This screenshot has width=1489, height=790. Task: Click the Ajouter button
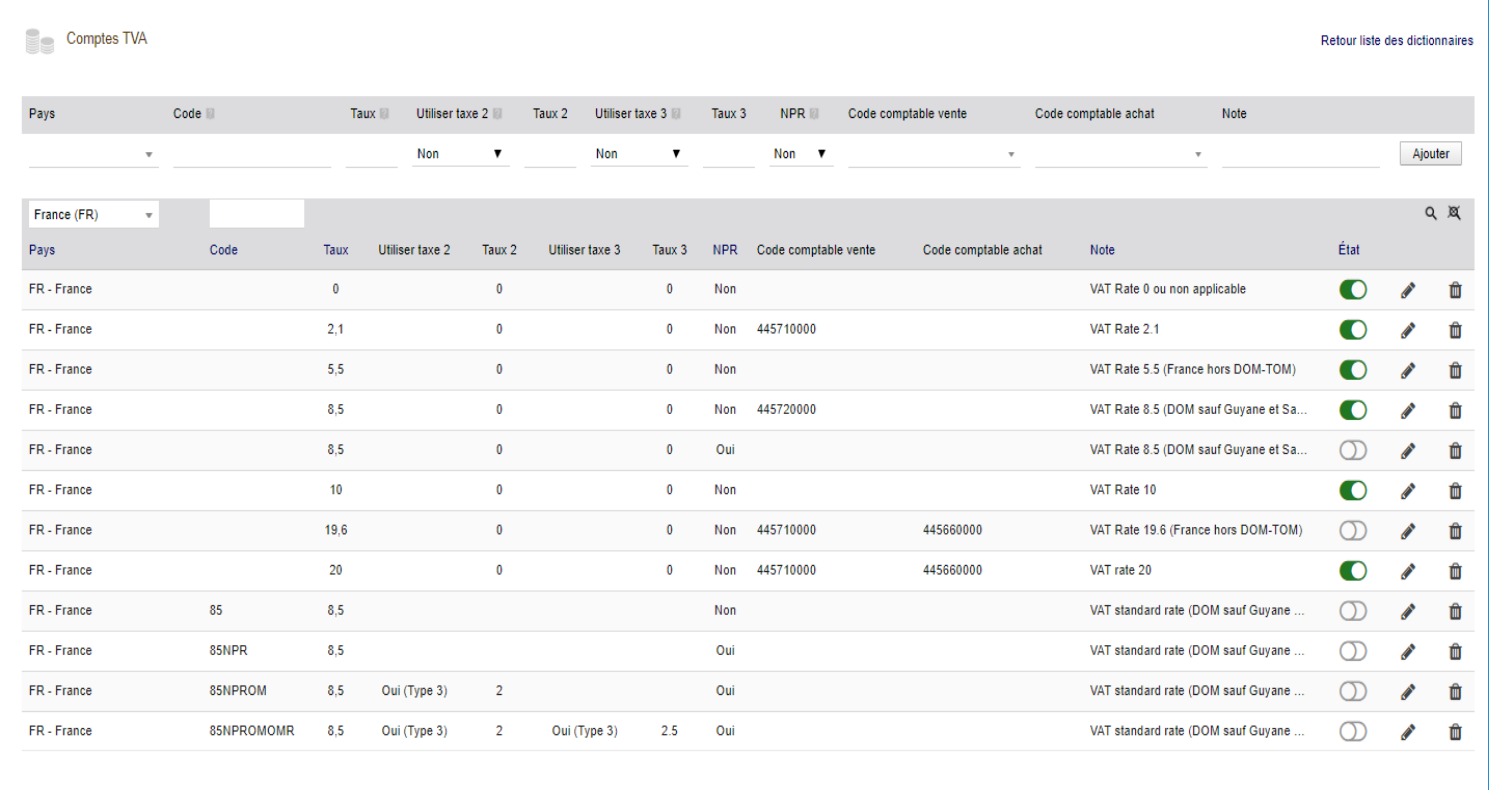pos(1430,154)
